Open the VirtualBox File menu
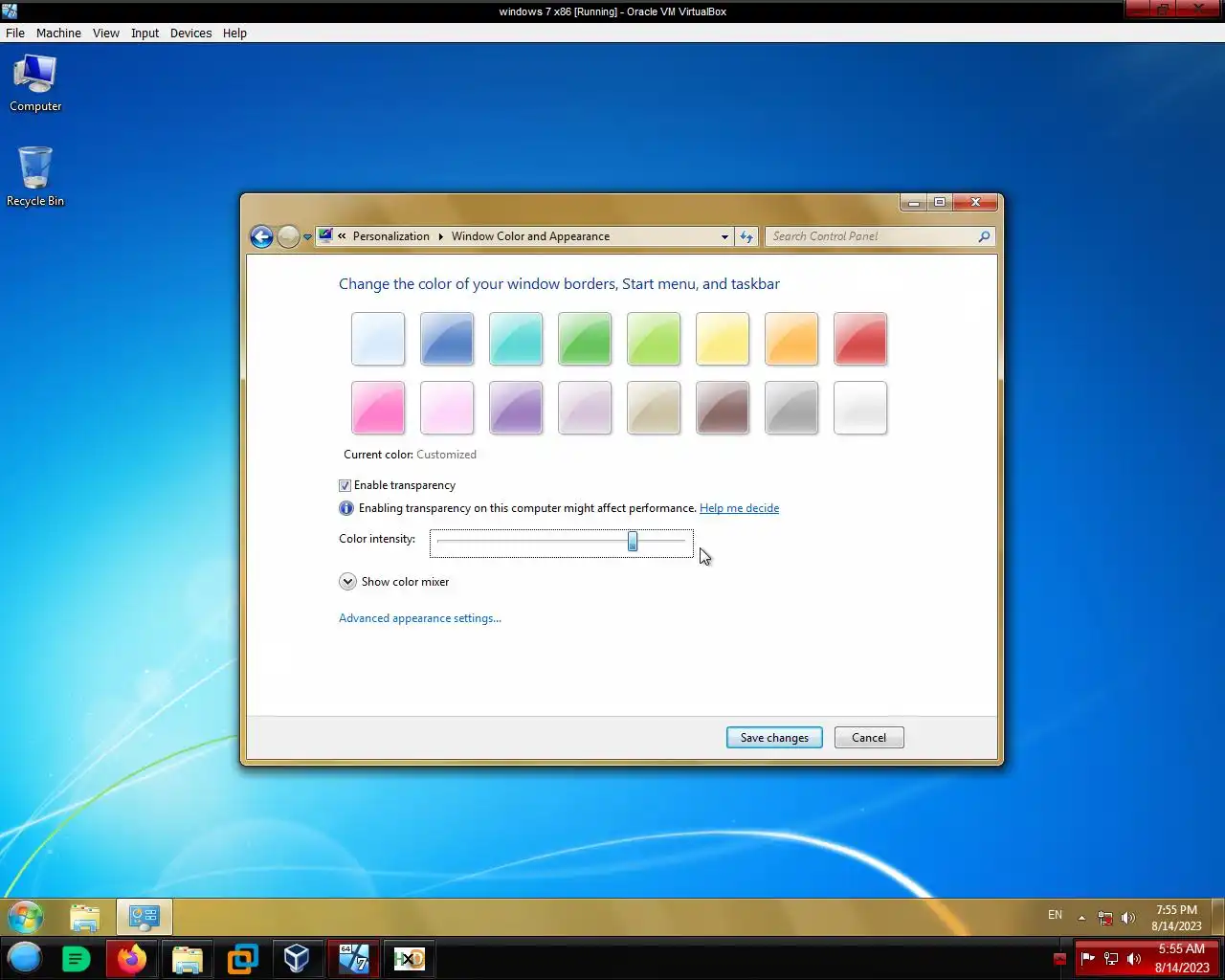 coord(15,33)
